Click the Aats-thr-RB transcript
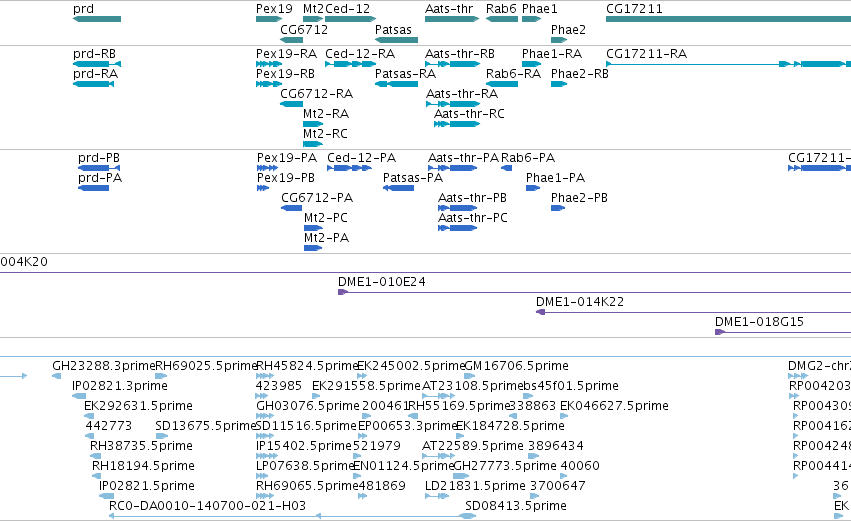 (x=453, y=64)
